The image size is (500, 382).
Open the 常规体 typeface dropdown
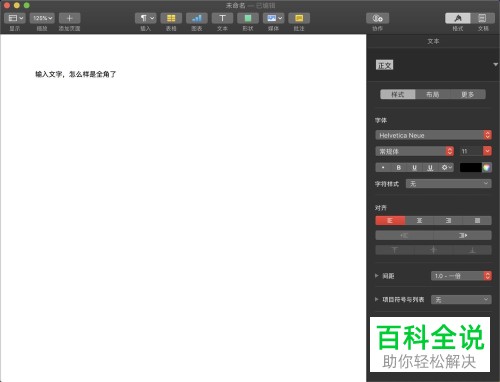415,151
